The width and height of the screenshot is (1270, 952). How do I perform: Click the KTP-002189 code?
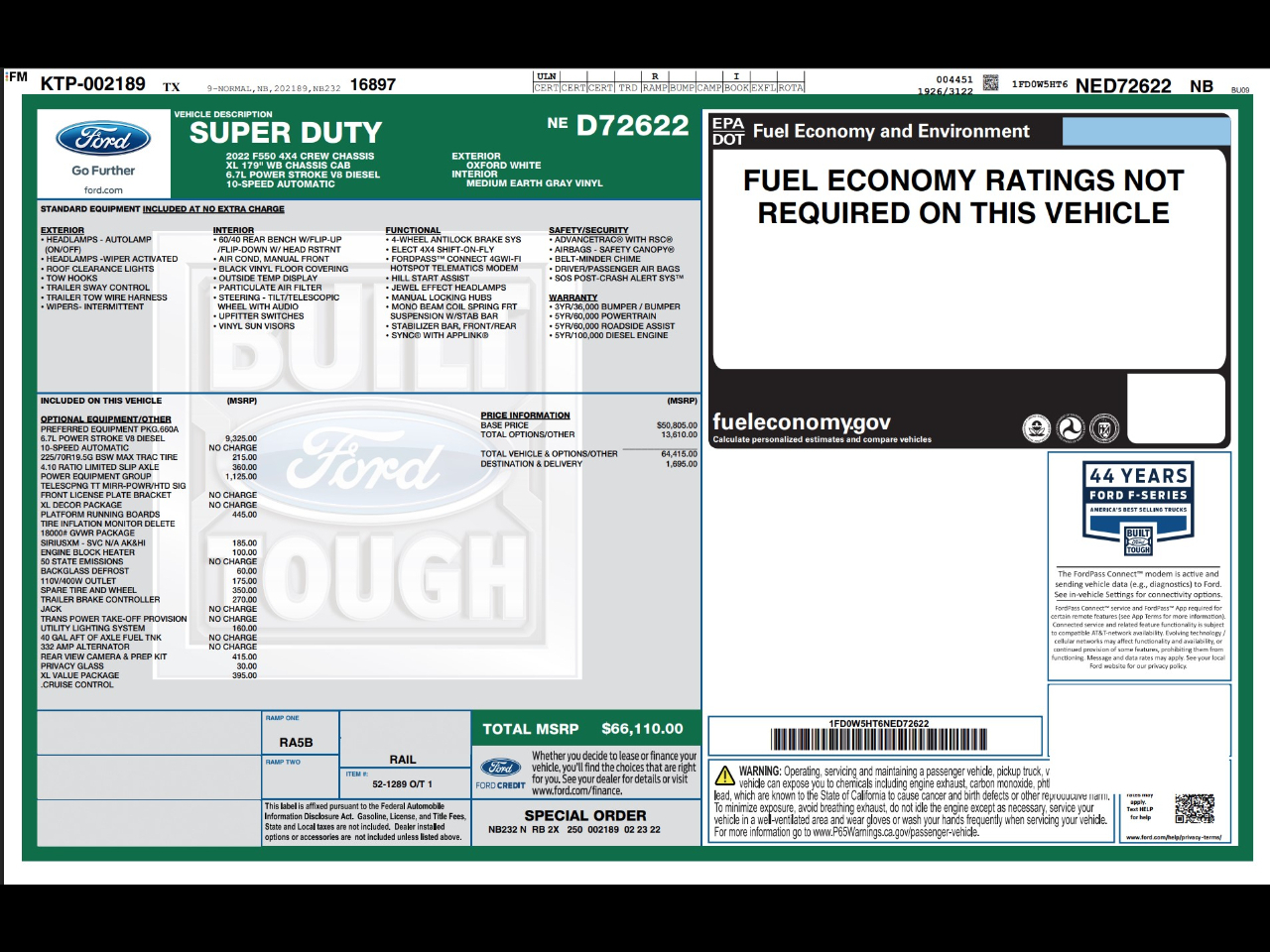tap(93, 84)
